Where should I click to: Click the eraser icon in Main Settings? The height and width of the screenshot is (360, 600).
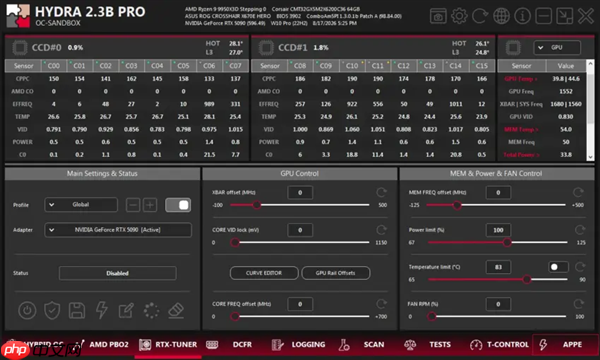[x=176, y=310]
